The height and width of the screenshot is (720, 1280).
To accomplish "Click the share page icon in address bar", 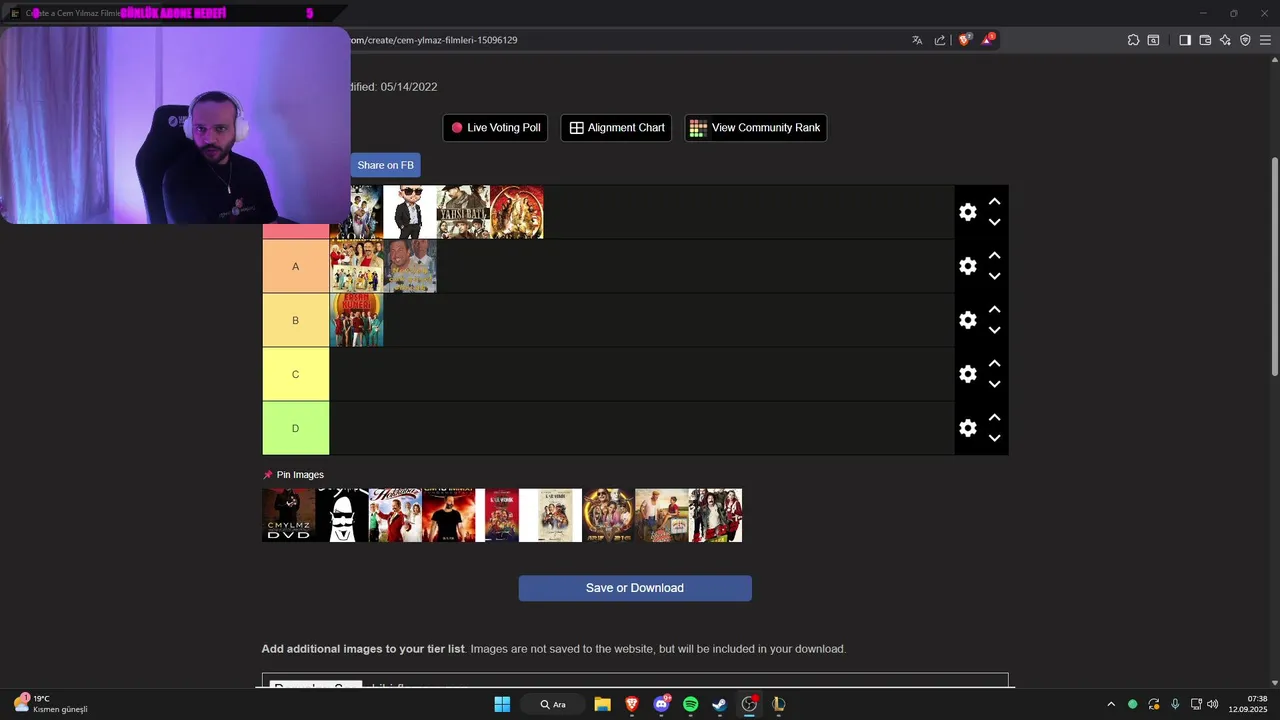I will point(940,40).
